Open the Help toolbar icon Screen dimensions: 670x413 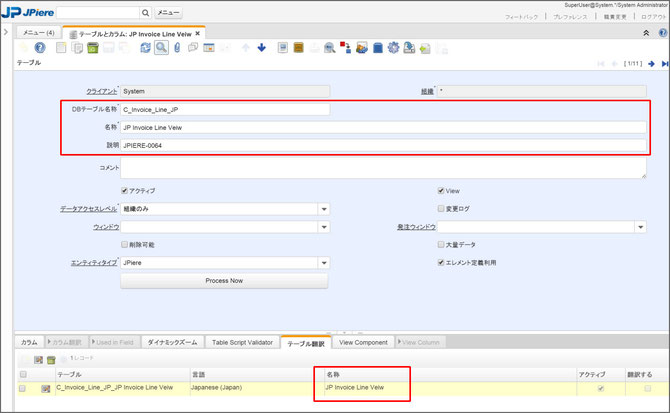tap(40, 47)
